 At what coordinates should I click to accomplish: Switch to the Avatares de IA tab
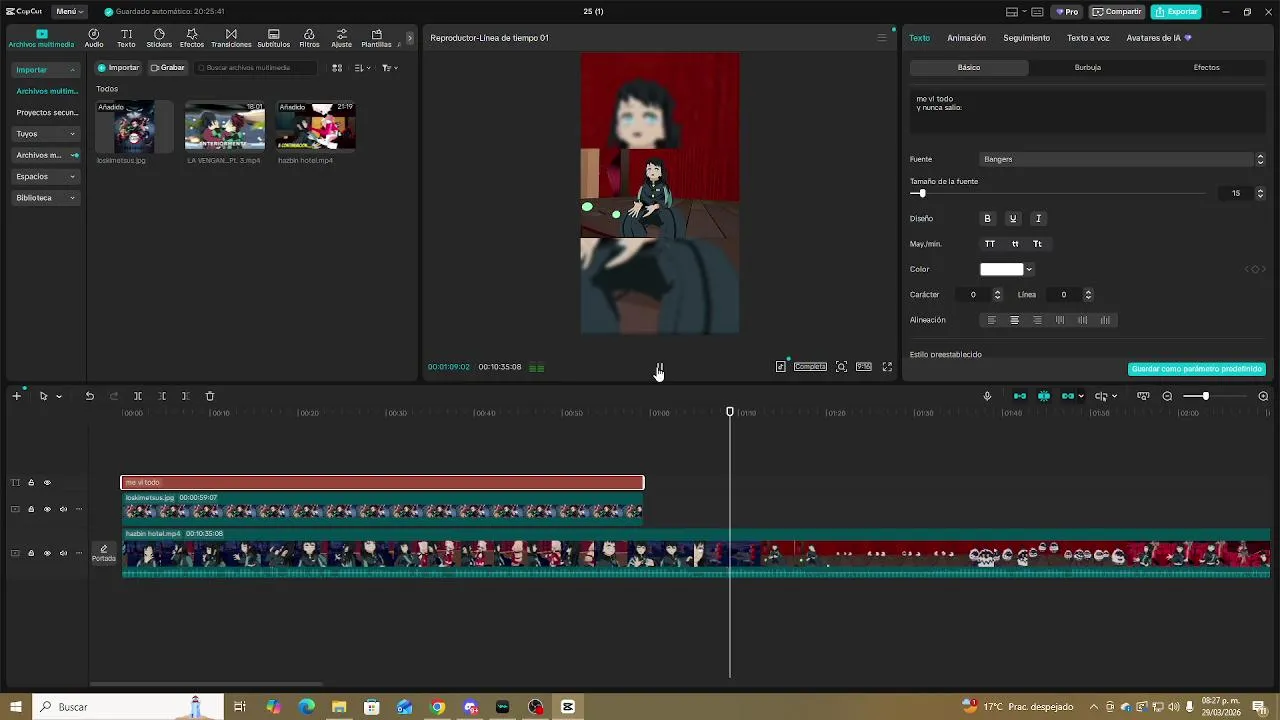coord(1158,38)
